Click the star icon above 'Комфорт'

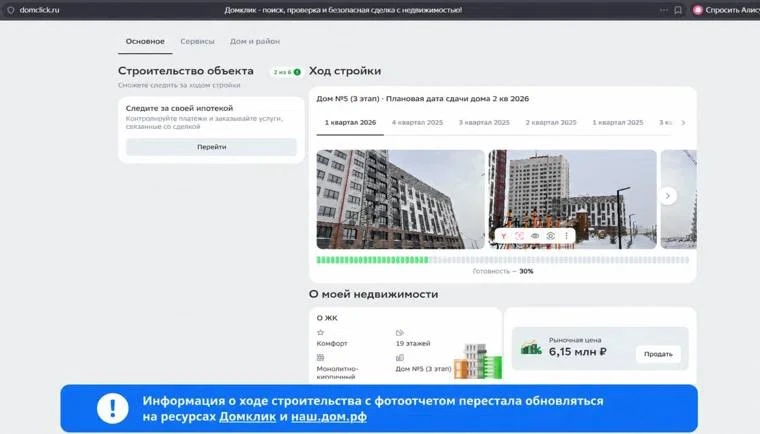coord(320,332)
